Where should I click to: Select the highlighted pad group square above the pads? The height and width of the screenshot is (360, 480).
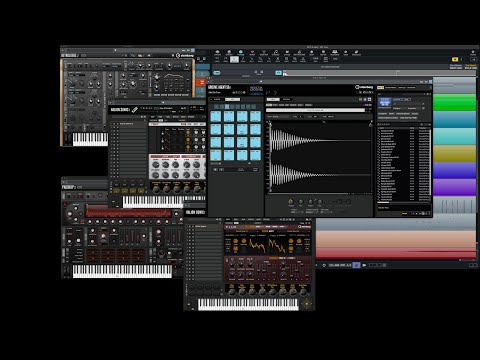(x=227, y=107)
